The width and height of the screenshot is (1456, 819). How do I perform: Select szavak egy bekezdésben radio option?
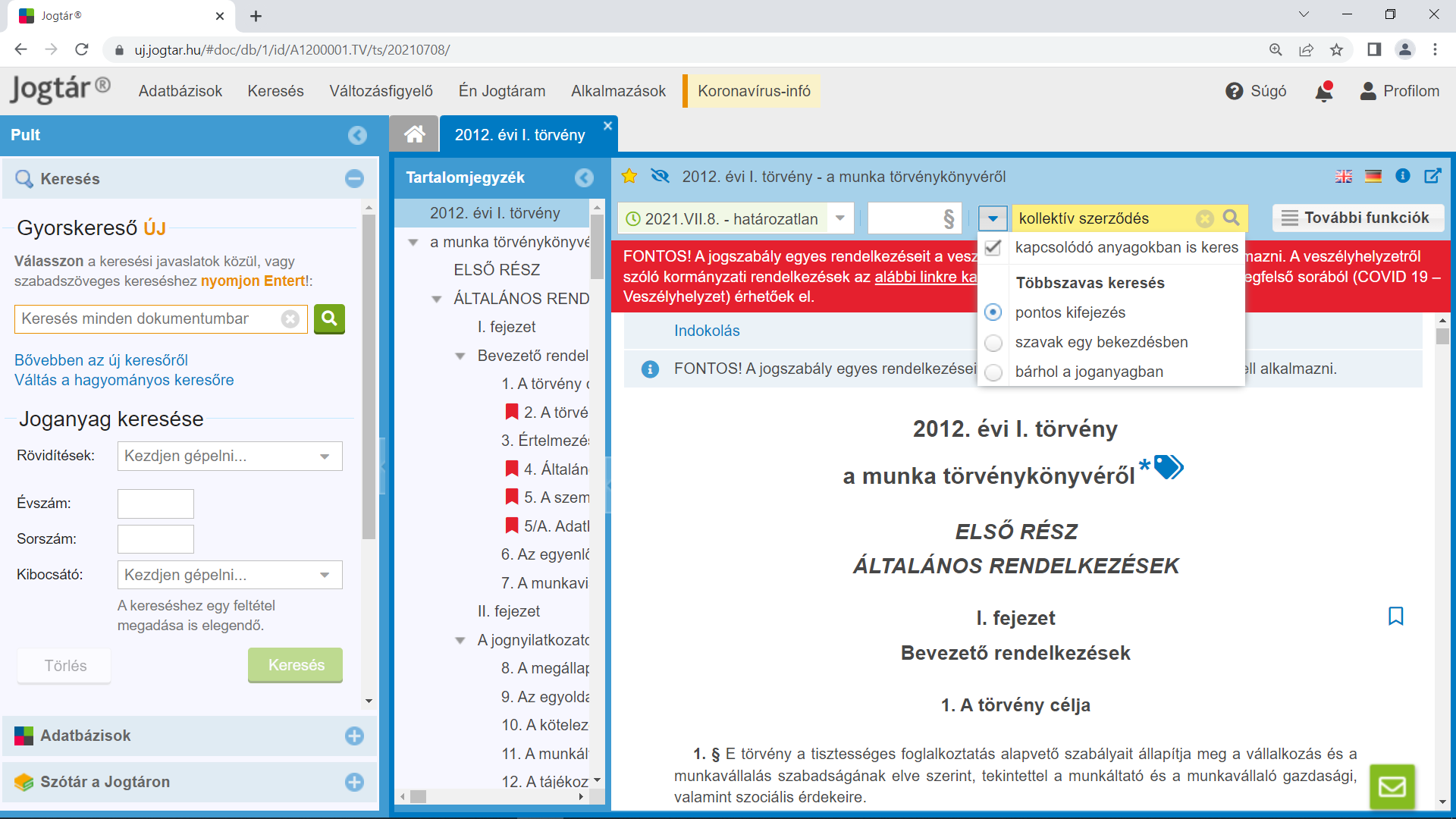(993, 343)
